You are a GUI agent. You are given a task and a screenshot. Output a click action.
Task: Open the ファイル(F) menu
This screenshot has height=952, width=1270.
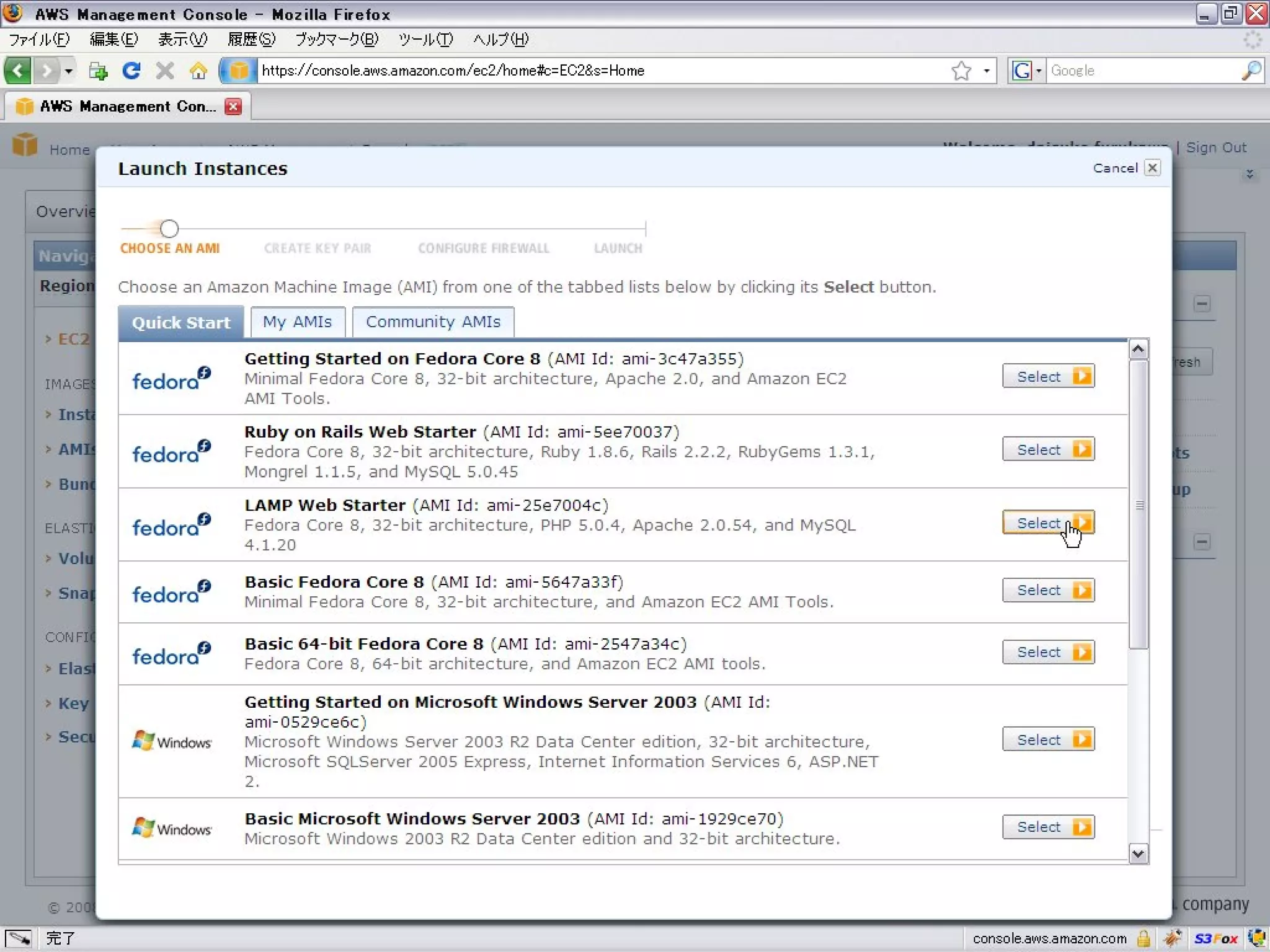(x=39, y=40)
